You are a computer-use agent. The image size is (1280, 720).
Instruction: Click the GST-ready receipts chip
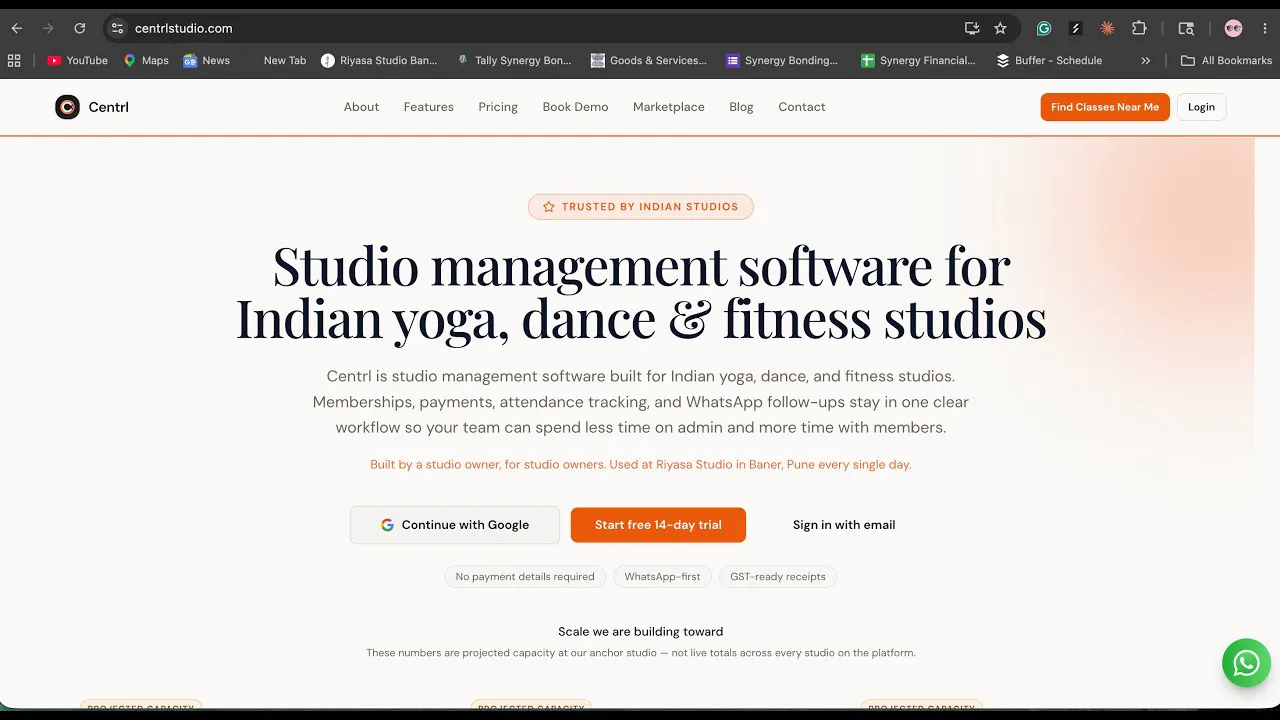click(x=778, y=577)
